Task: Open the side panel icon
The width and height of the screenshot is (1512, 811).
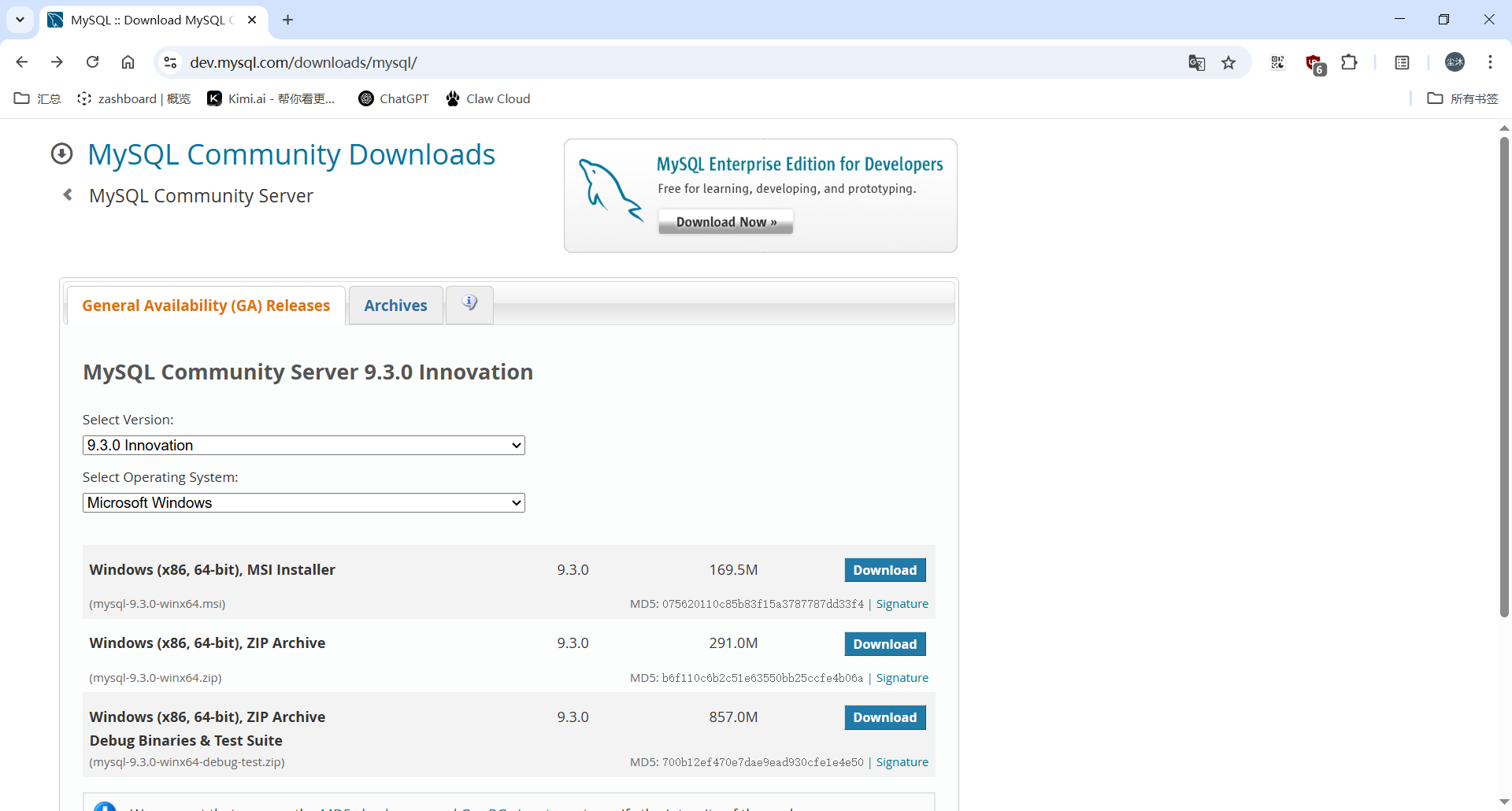Action: (x=1402, y=62)
